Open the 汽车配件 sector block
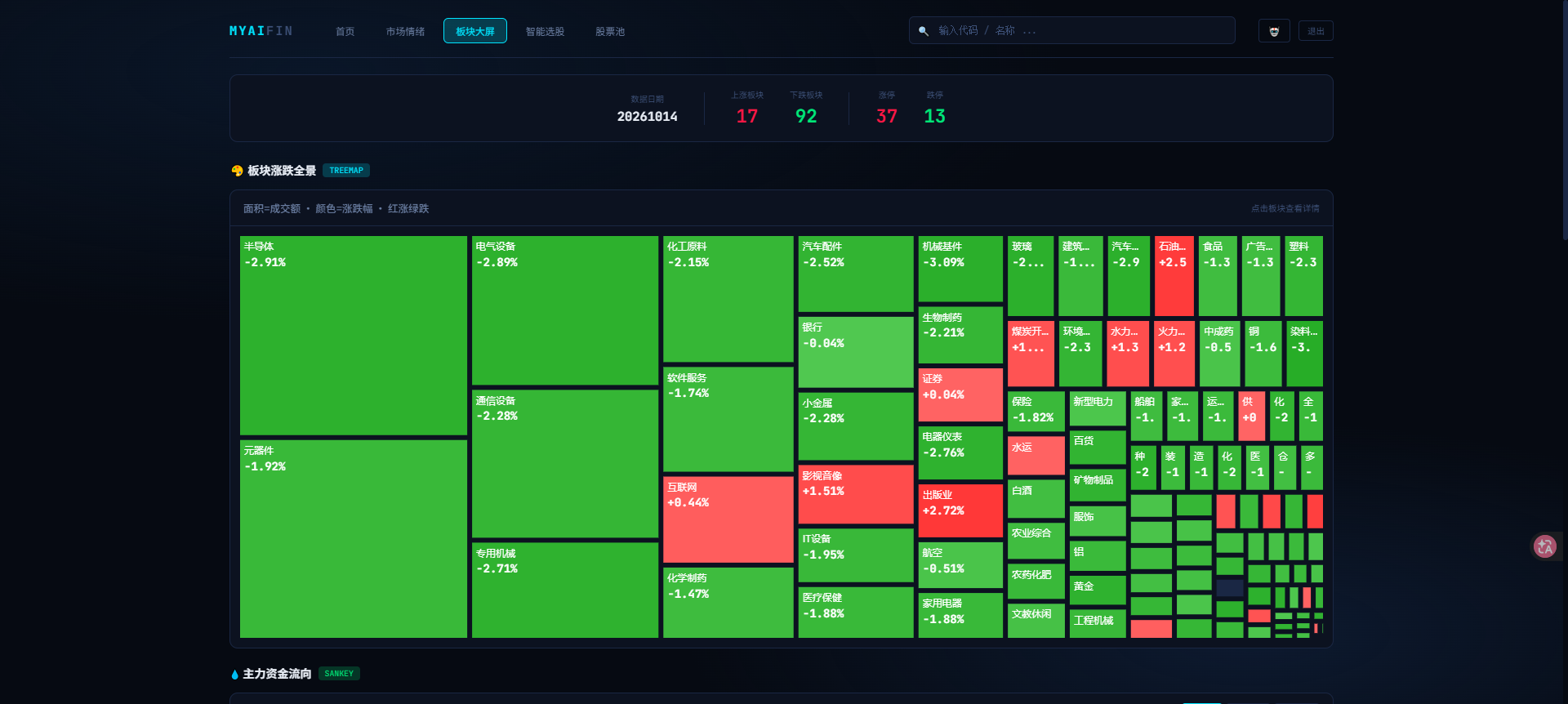1568x704 pixels. [x=856, y=274]
